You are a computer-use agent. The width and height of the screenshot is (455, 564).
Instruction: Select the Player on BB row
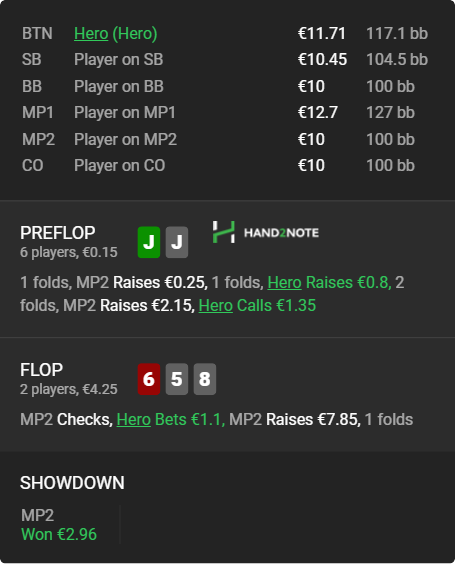coord(225,86)
